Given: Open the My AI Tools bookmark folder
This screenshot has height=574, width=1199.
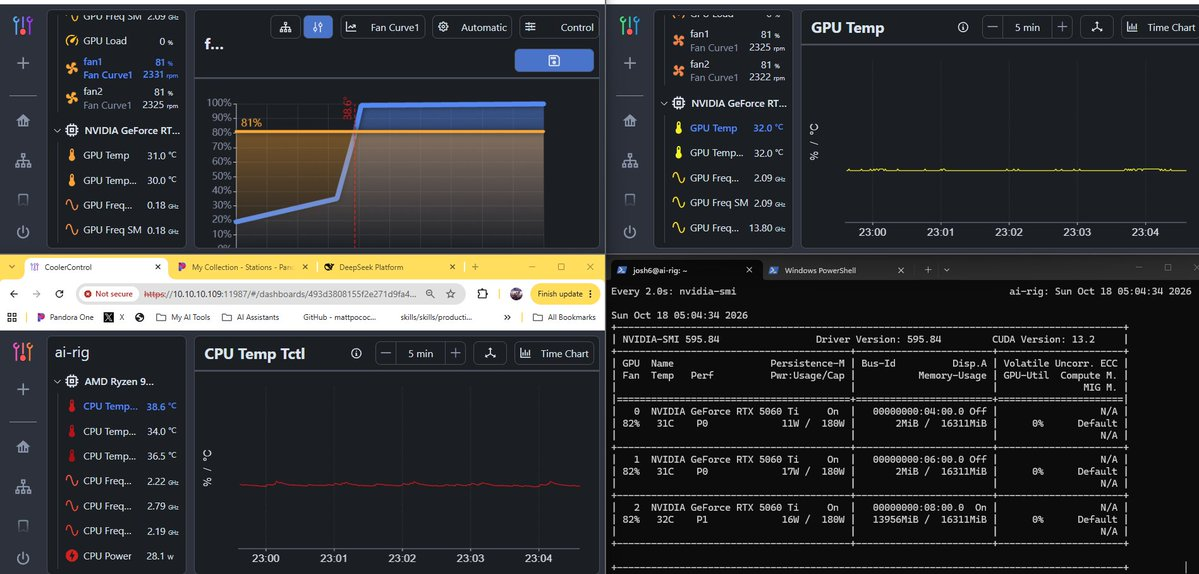Looking at the screenshot, I should pyautogui.click(x=183, y=317).
